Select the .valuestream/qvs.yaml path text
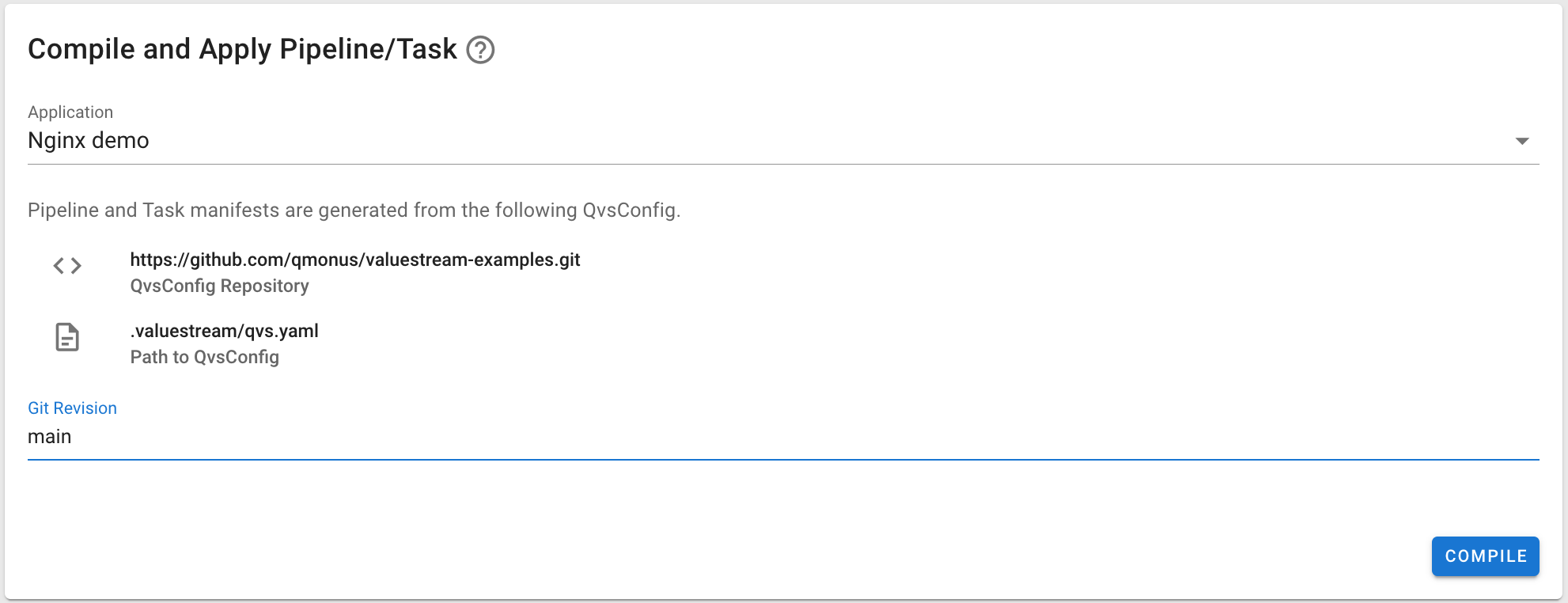The image size is (1568, 603). 224,331
